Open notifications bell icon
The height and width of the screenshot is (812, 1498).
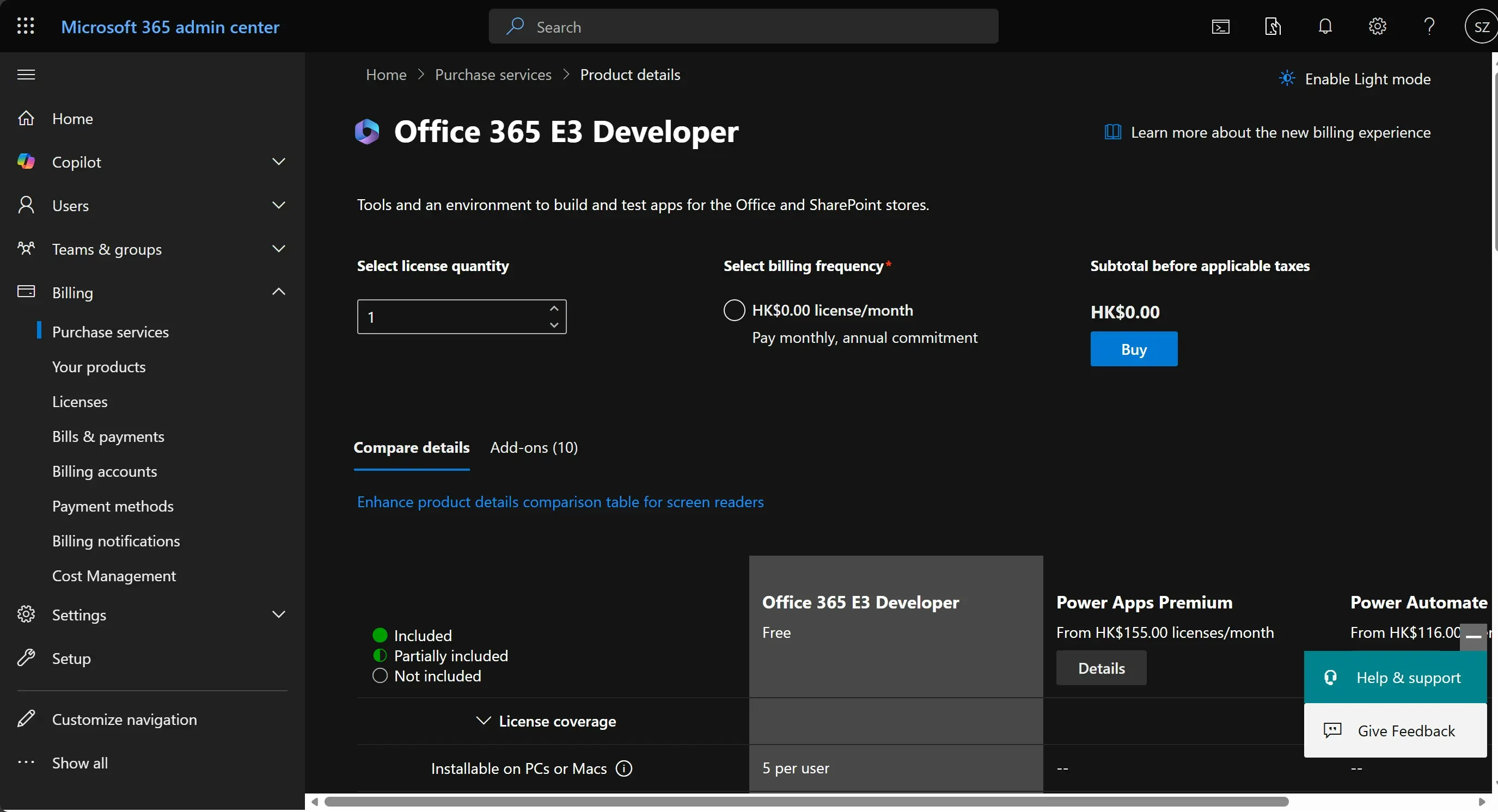[1325, 26]
